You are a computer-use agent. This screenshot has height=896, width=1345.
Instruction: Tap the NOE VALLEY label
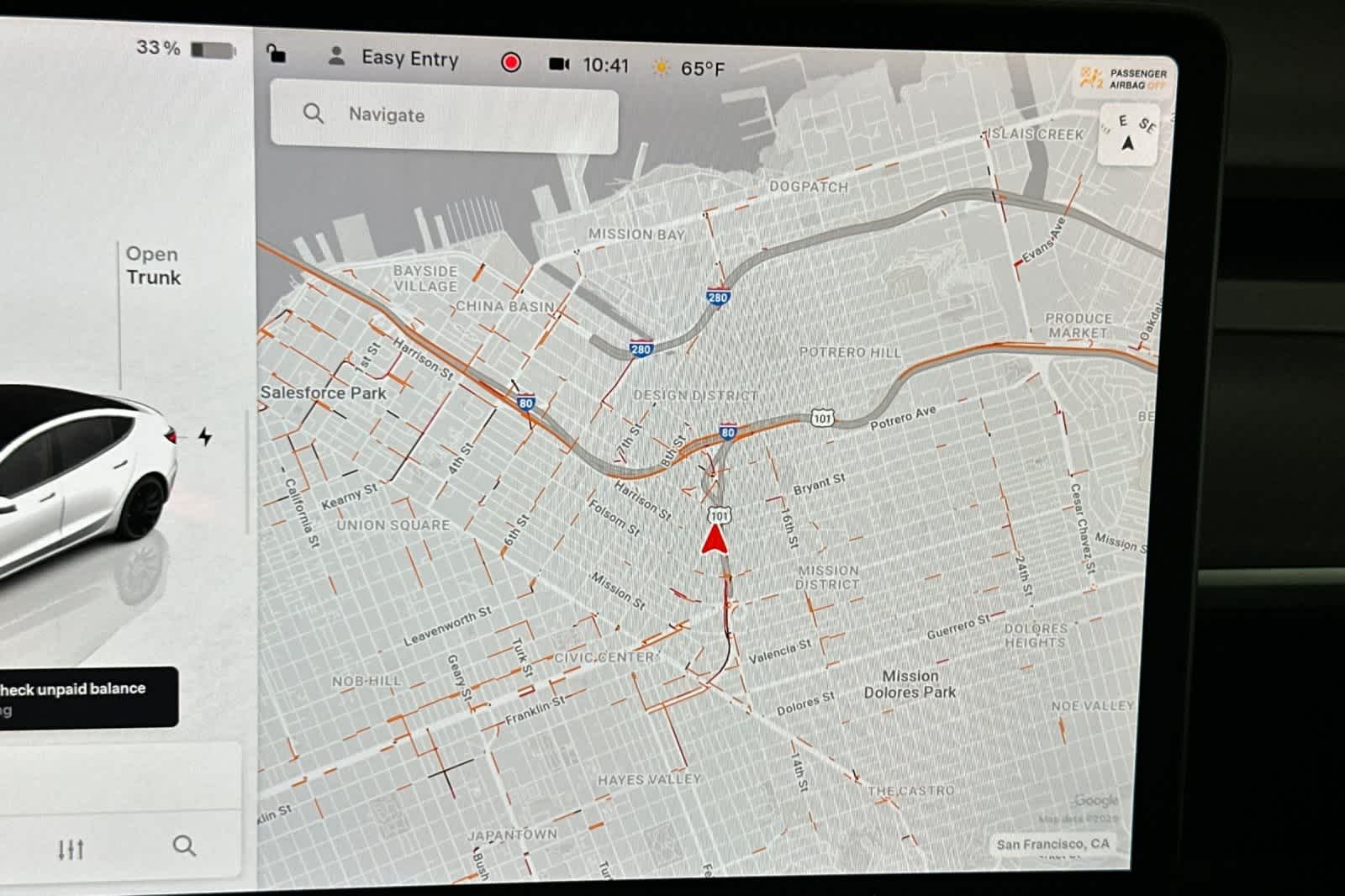coord(1092,706)
